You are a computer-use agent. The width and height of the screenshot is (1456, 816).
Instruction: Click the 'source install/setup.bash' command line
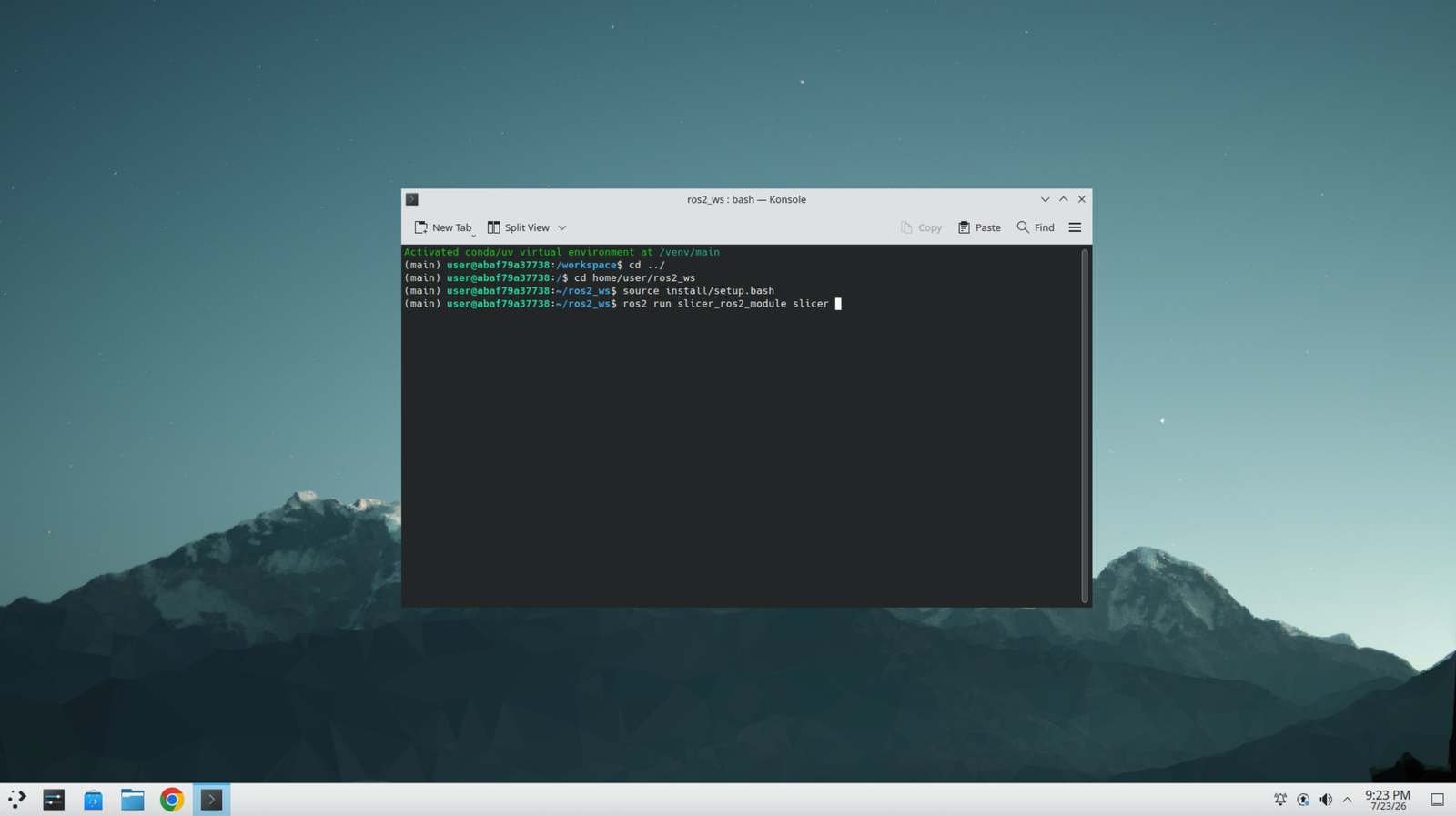point(698,291)
